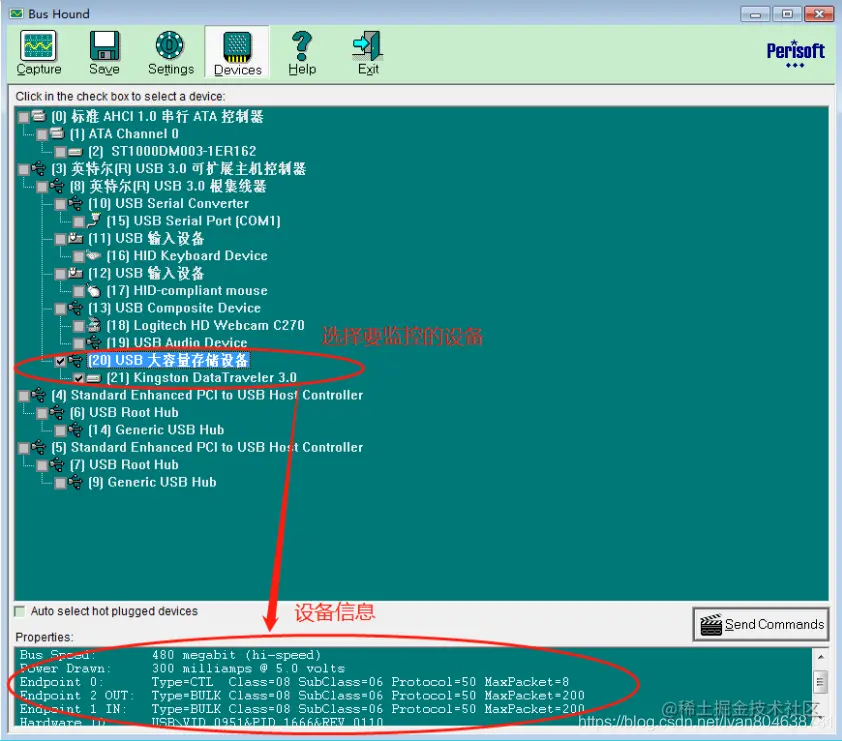Check the box for [18] Logitech HD Webcam C270
Image resolution: width=842 pixels, height=741 pixels.
click(79, 326)
